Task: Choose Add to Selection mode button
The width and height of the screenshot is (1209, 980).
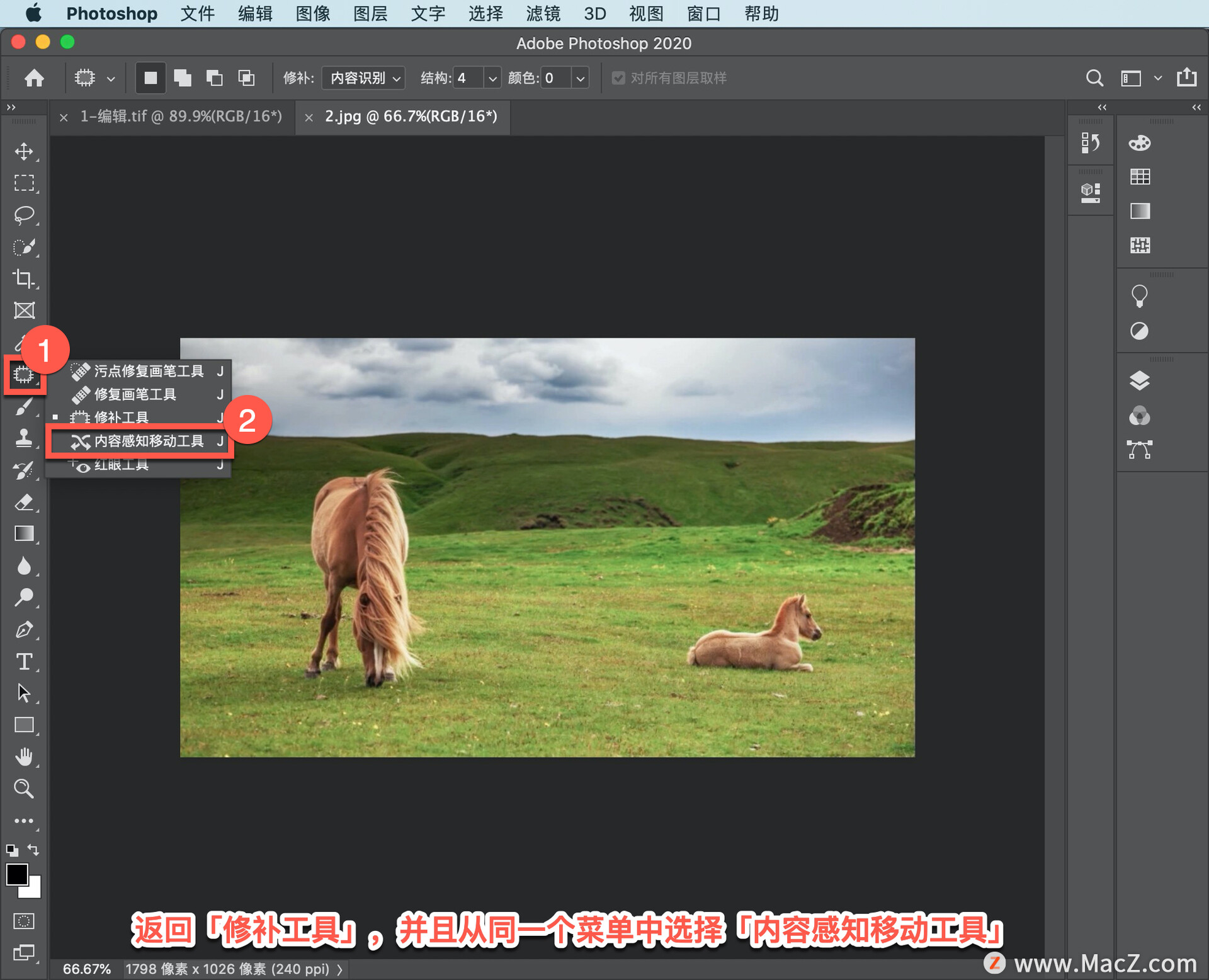Action: pos(183,78)
